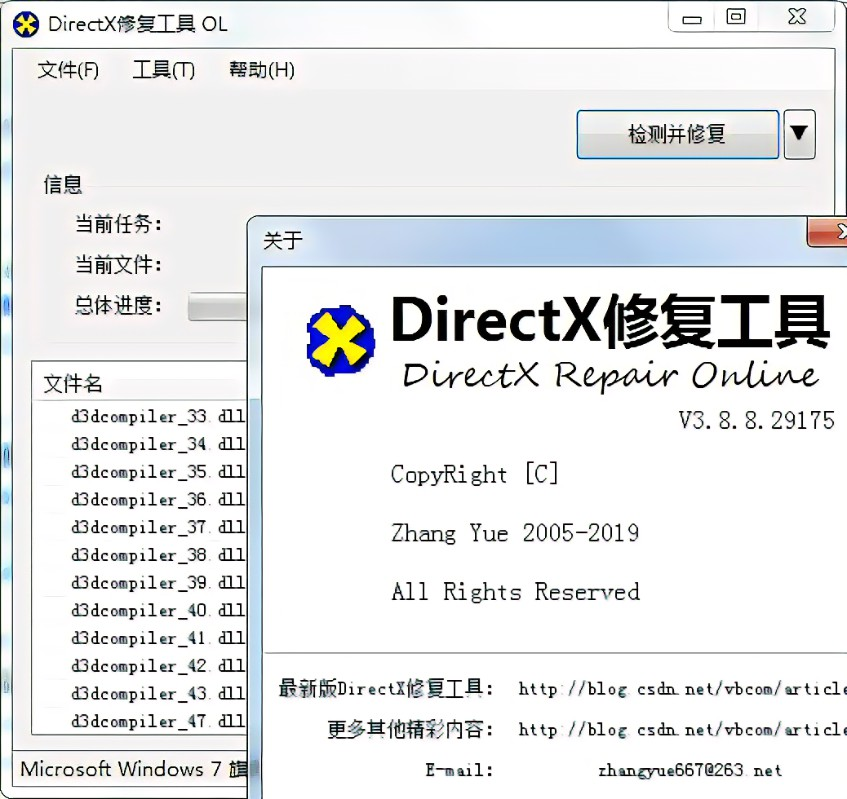Select d3dcompiler_35.dll in the file list
The height and width of the screenshot is (799, 847).
coord(158,472)
